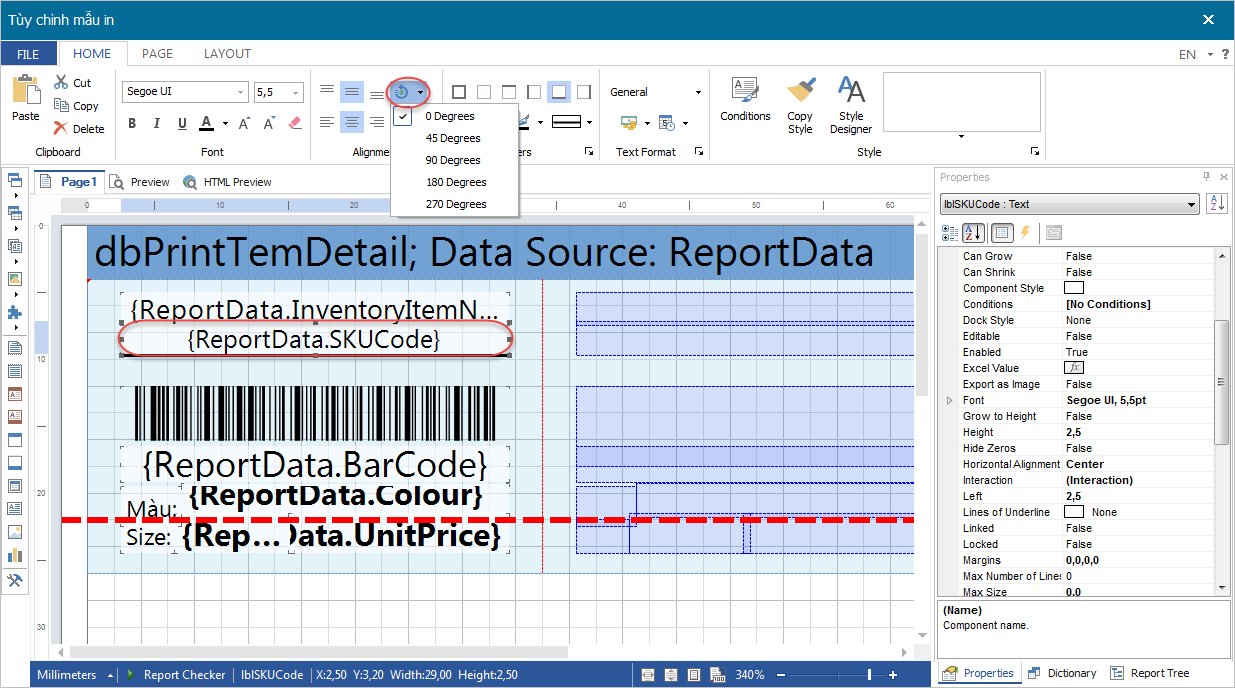Open the lblSKUCode component selector dropdown
The width and height of the screenshot is (1235, 688).
(x=1191, y=204)
